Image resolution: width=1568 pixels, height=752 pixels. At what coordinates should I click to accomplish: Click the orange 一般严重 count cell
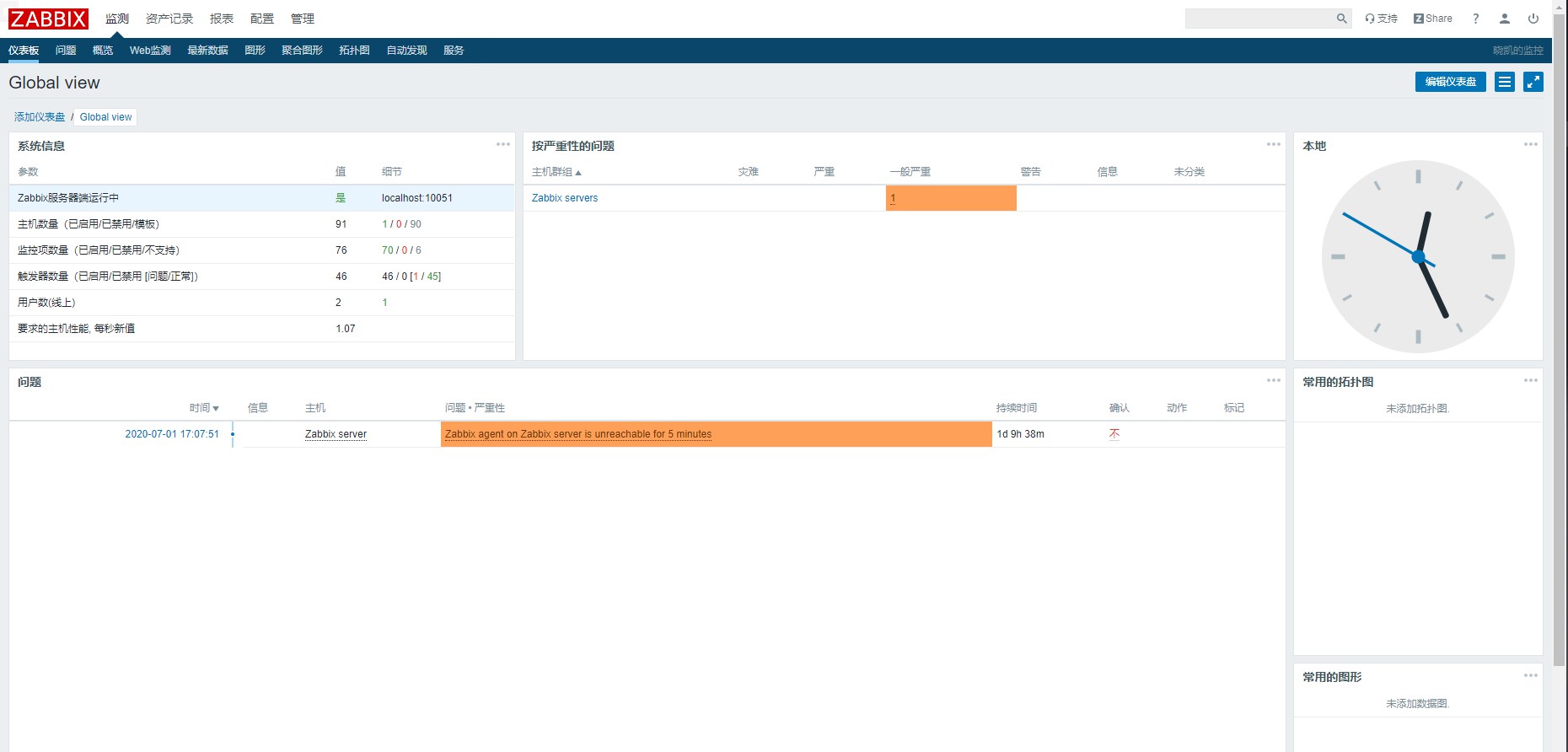point(951,198)
